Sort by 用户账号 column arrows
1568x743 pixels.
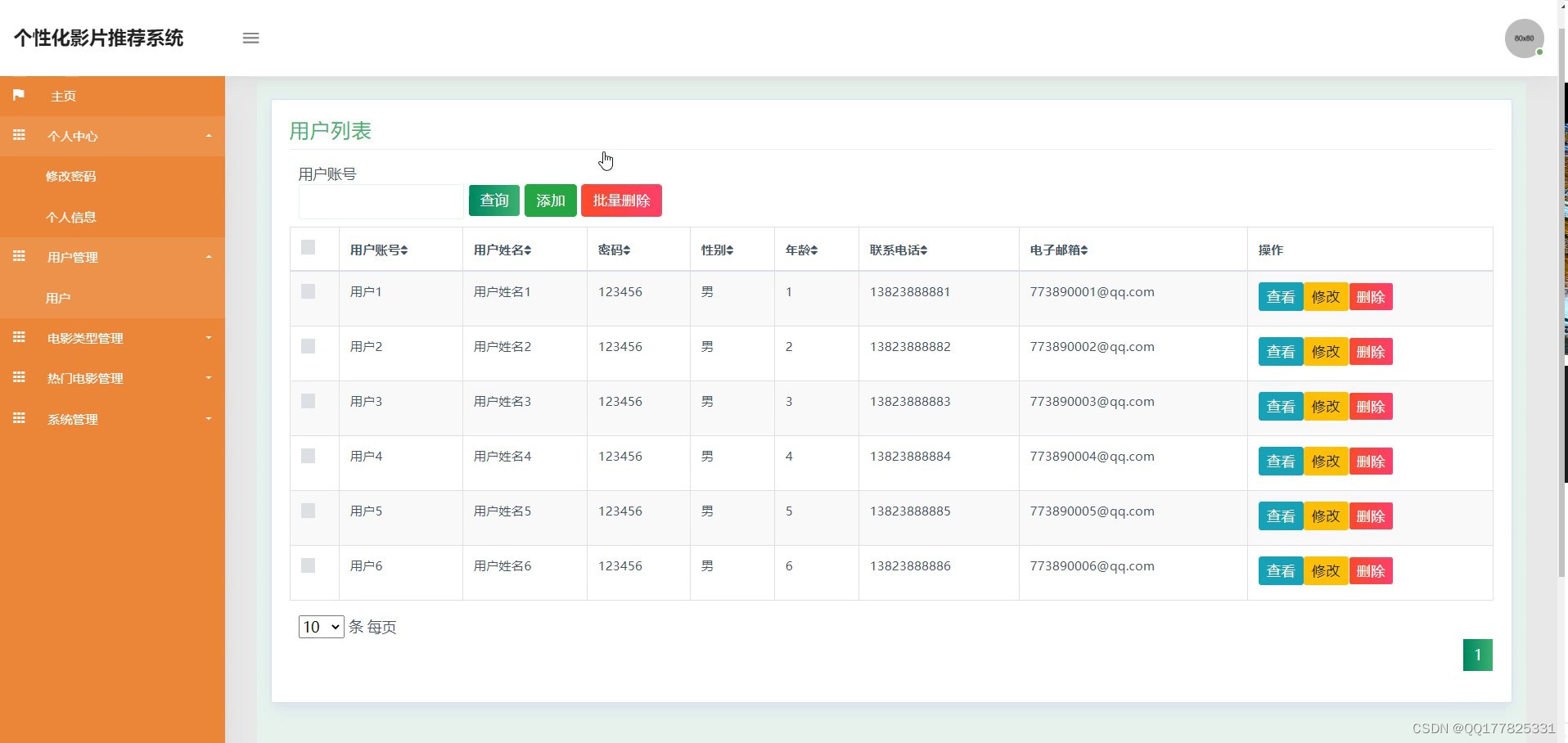point(404,250)
